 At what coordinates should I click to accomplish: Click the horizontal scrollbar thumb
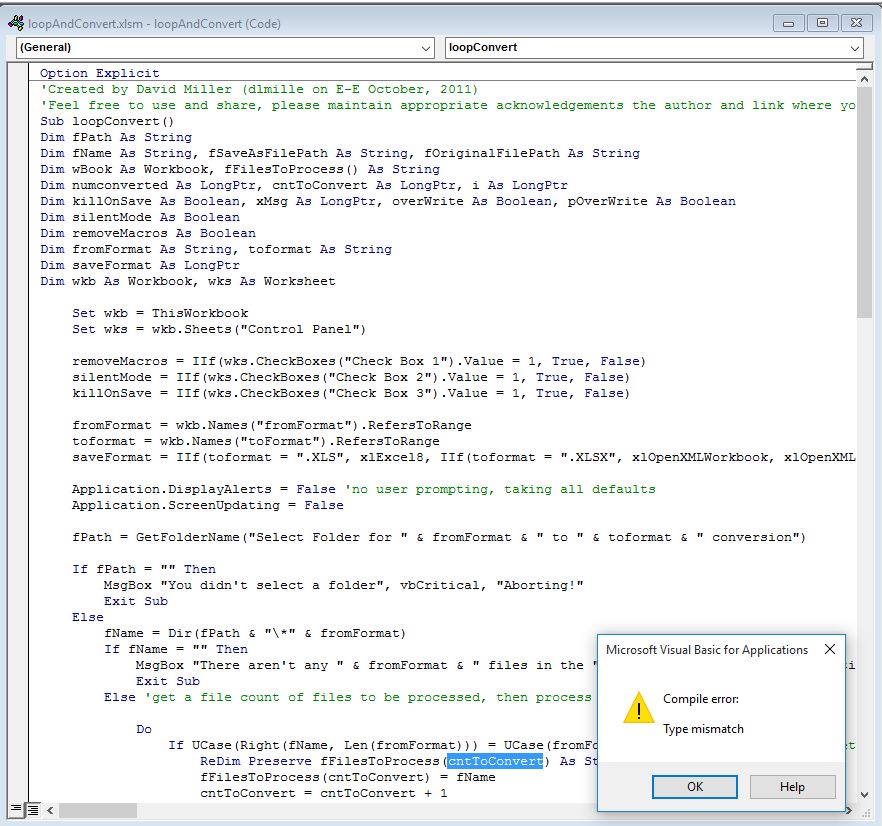98,810
